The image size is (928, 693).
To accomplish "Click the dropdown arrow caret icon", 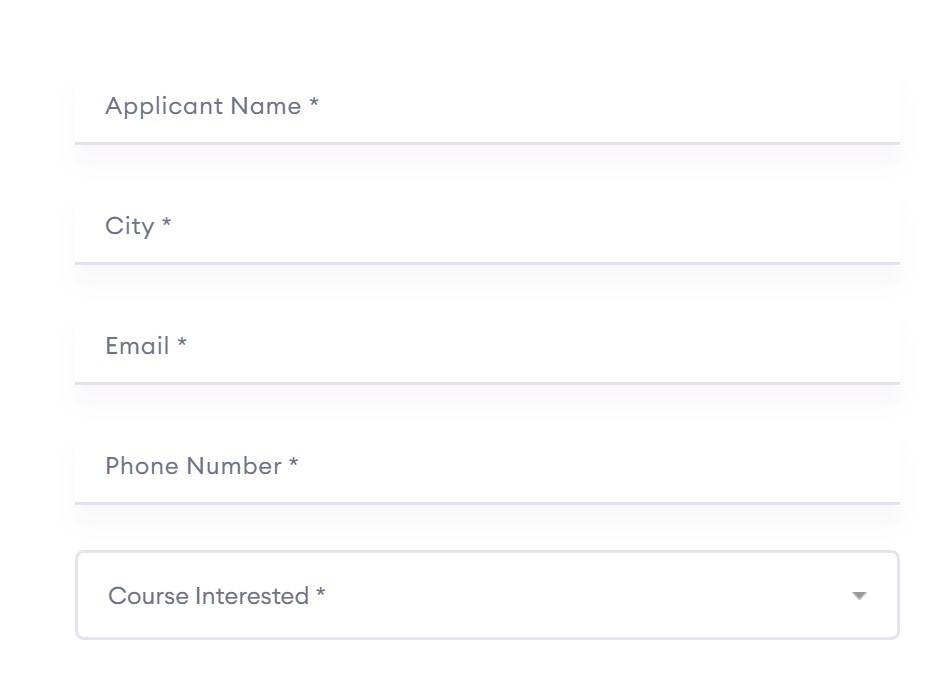I will [858, 596].
